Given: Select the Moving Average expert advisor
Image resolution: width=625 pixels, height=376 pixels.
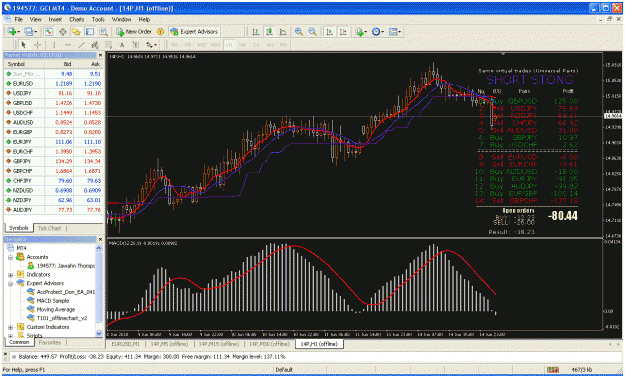Looking at the screenshot, I should (56, 310).
